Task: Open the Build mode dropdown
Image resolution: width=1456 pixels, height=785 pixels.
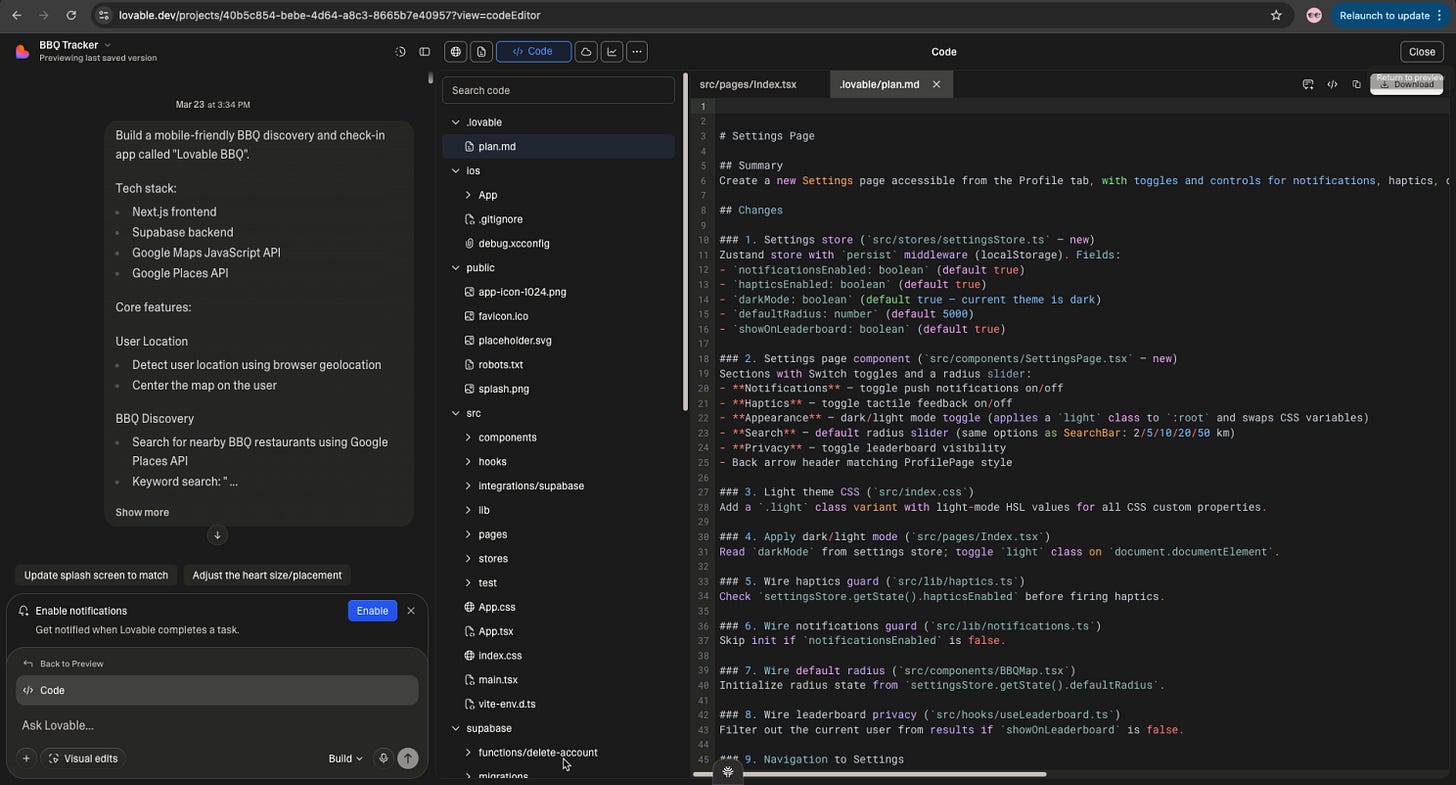Action: tap(345, 758)
